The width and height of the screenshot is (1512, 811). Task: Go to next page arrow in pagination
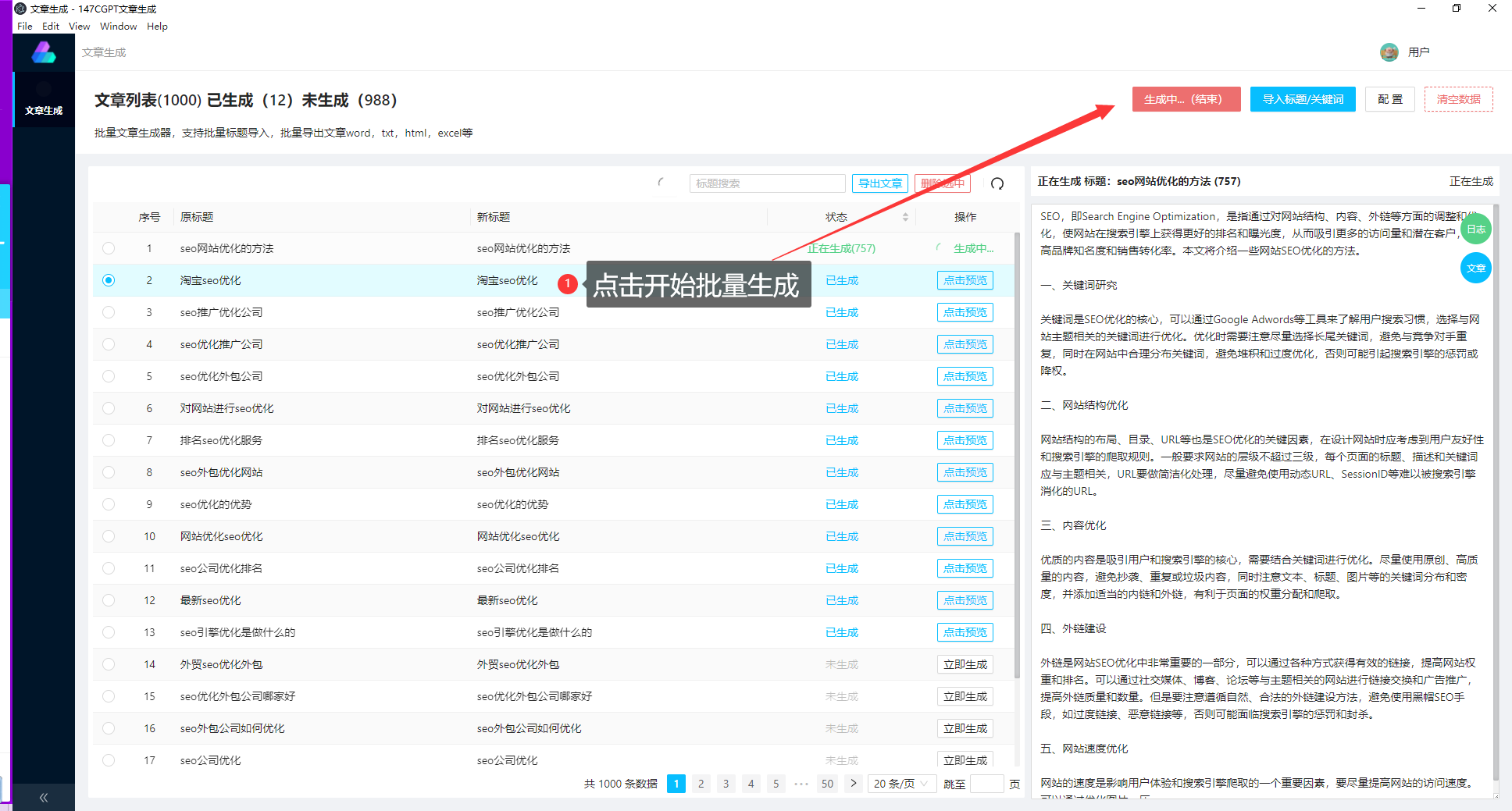tap(853, 784)
